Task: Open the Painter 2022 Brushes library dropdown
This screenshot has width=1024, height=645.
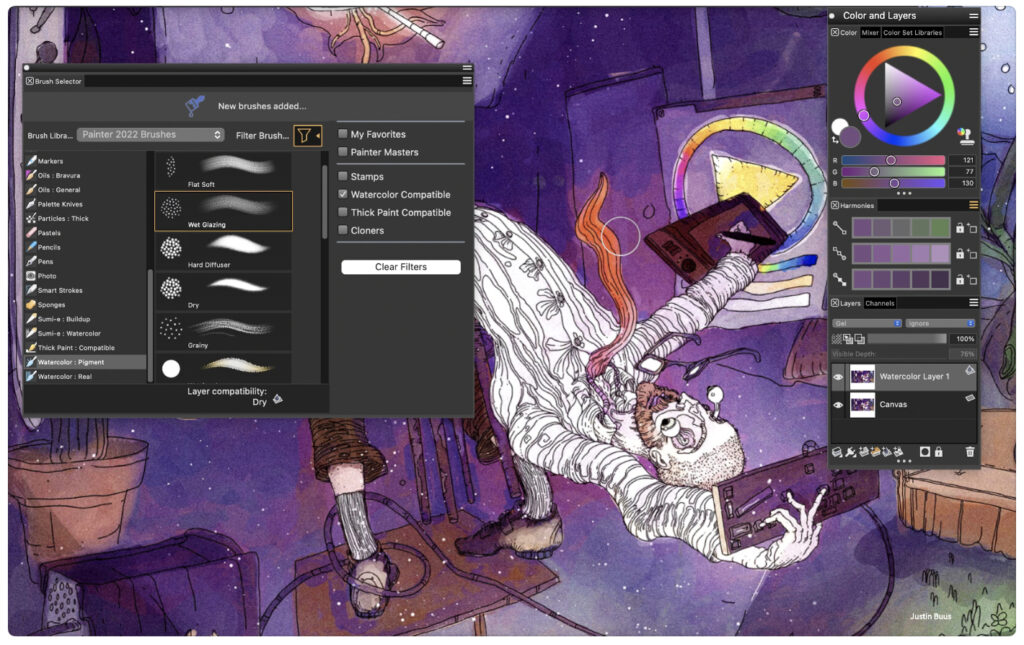Action: click(x=150, y=134)
